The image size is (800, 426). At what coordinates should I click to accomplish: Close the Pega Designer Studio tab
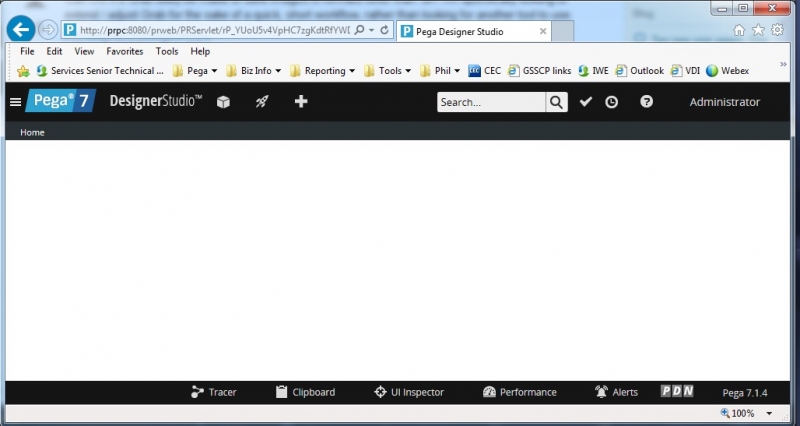tap(543, 32)
